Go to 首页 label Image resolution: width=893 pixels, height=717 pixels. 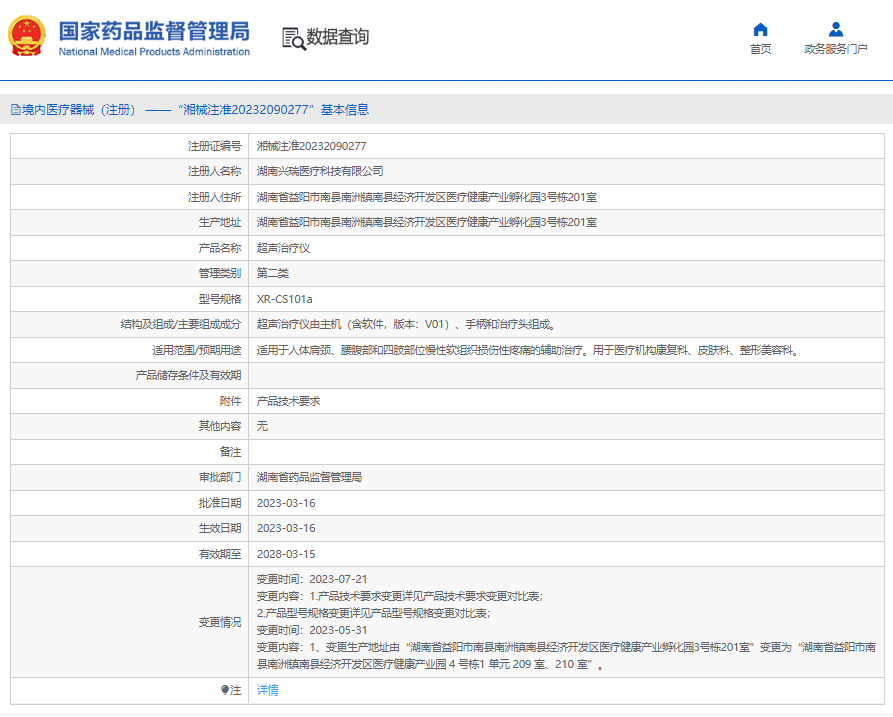point(760,49)
